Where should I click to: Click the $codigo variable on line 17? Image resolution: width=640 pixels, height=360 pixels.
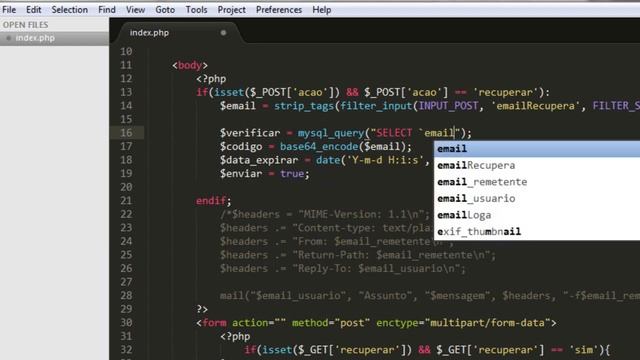point(241,146)
